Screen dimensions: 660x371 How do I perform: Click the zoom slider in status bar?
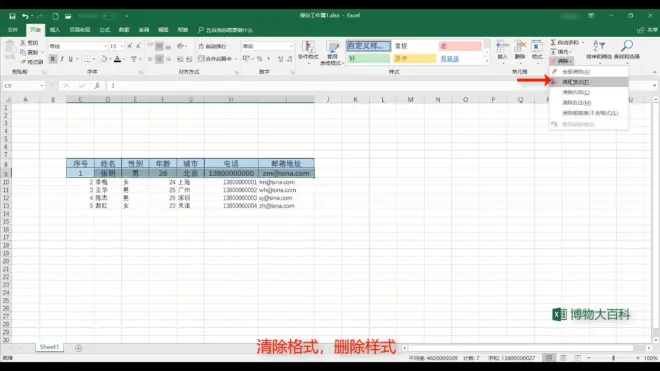613,358
